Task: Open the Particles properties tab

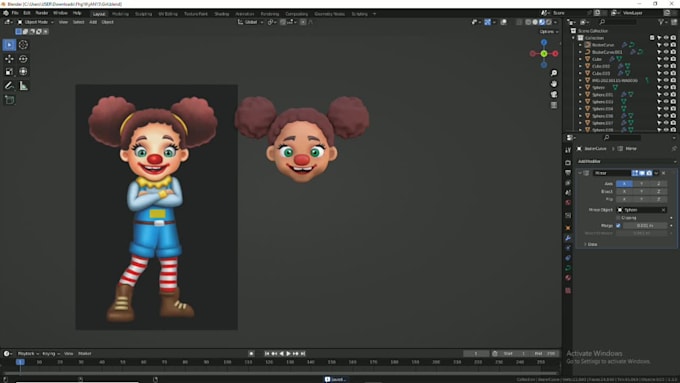Action: click(x=568, y=248)
